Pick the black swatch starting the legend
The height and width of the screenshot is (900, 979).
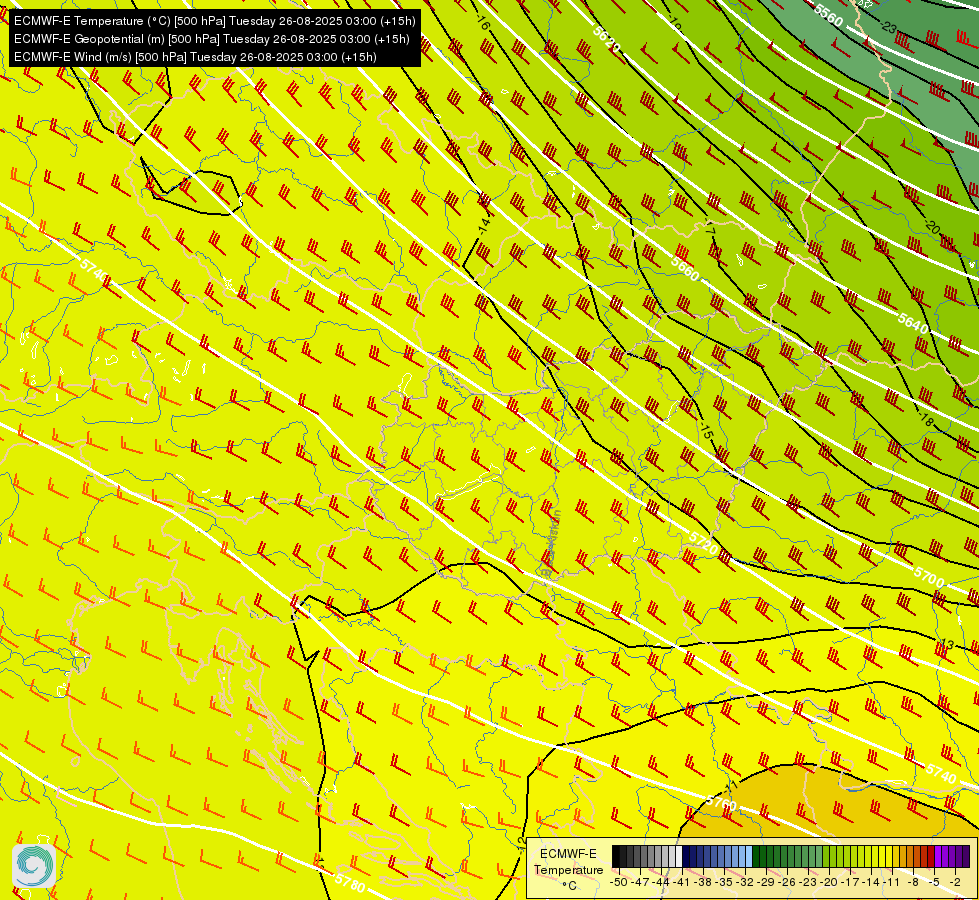coord(616,857)
